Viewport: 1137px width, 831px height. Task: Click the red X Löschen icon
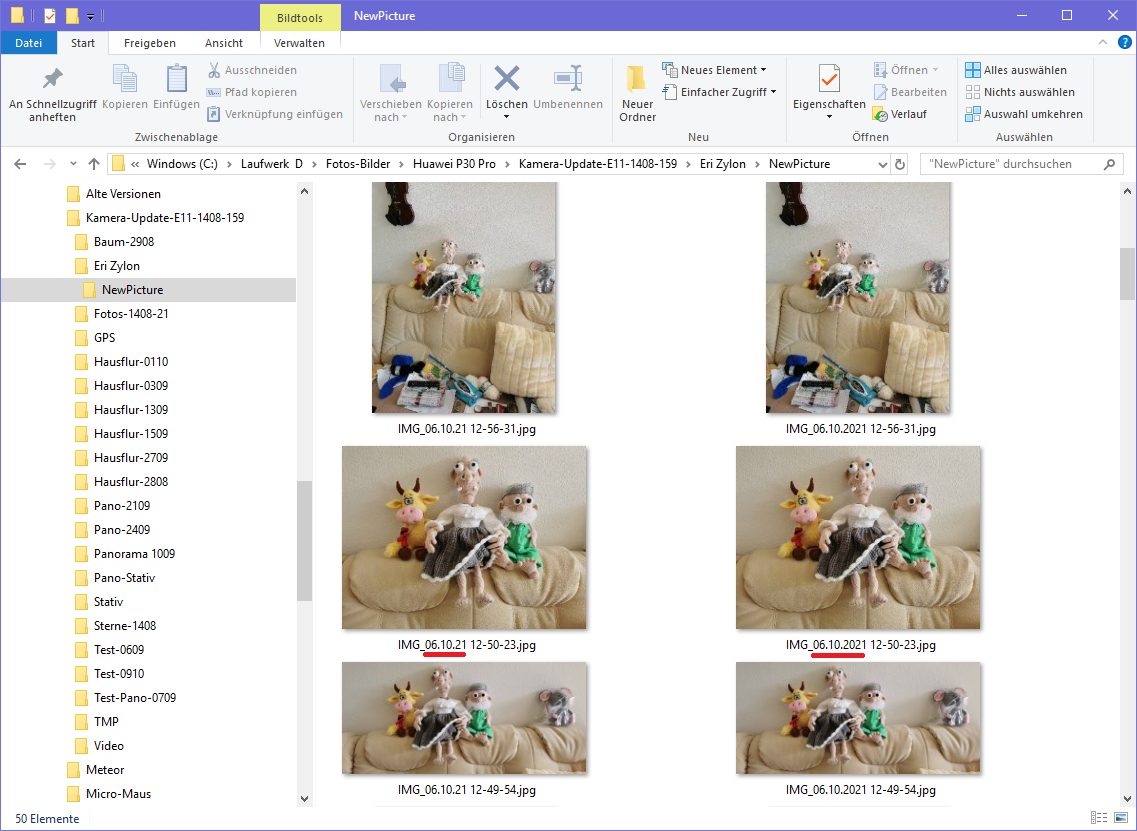coord(507,78)
